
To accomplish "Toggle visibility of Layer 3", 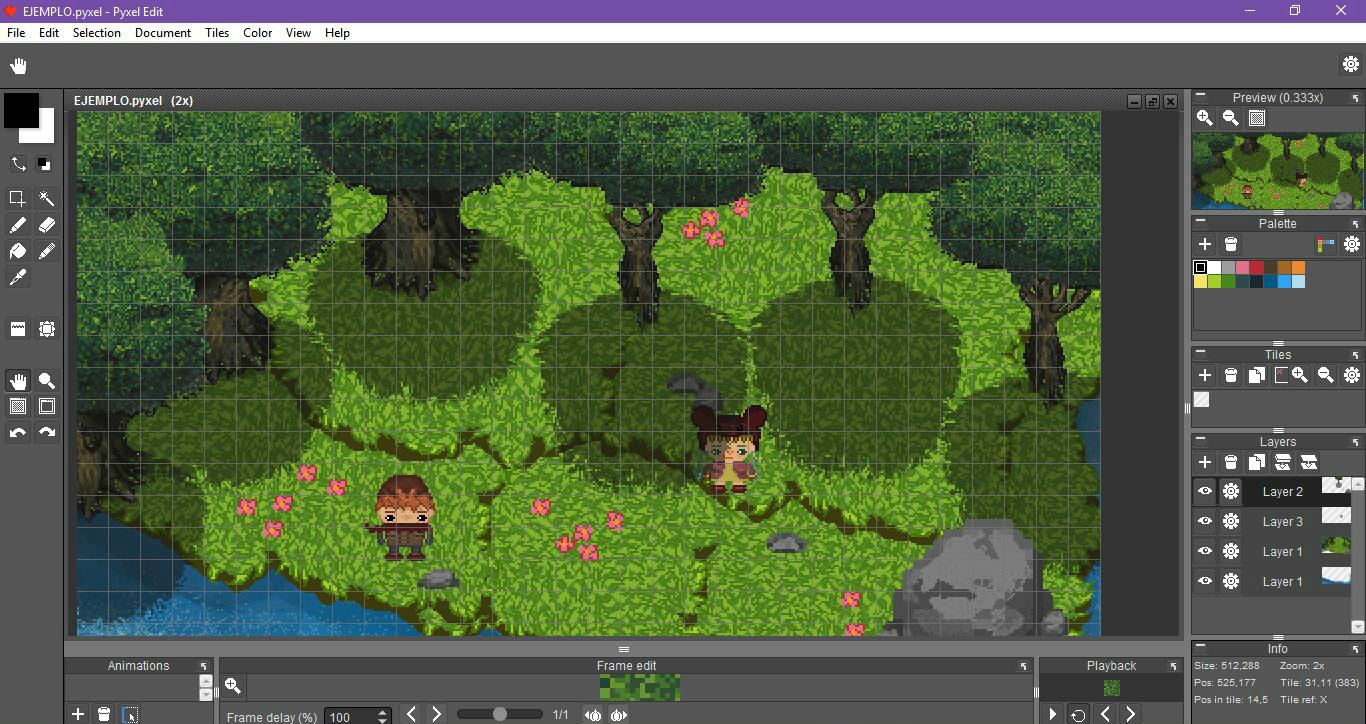I will [1204, 521].
